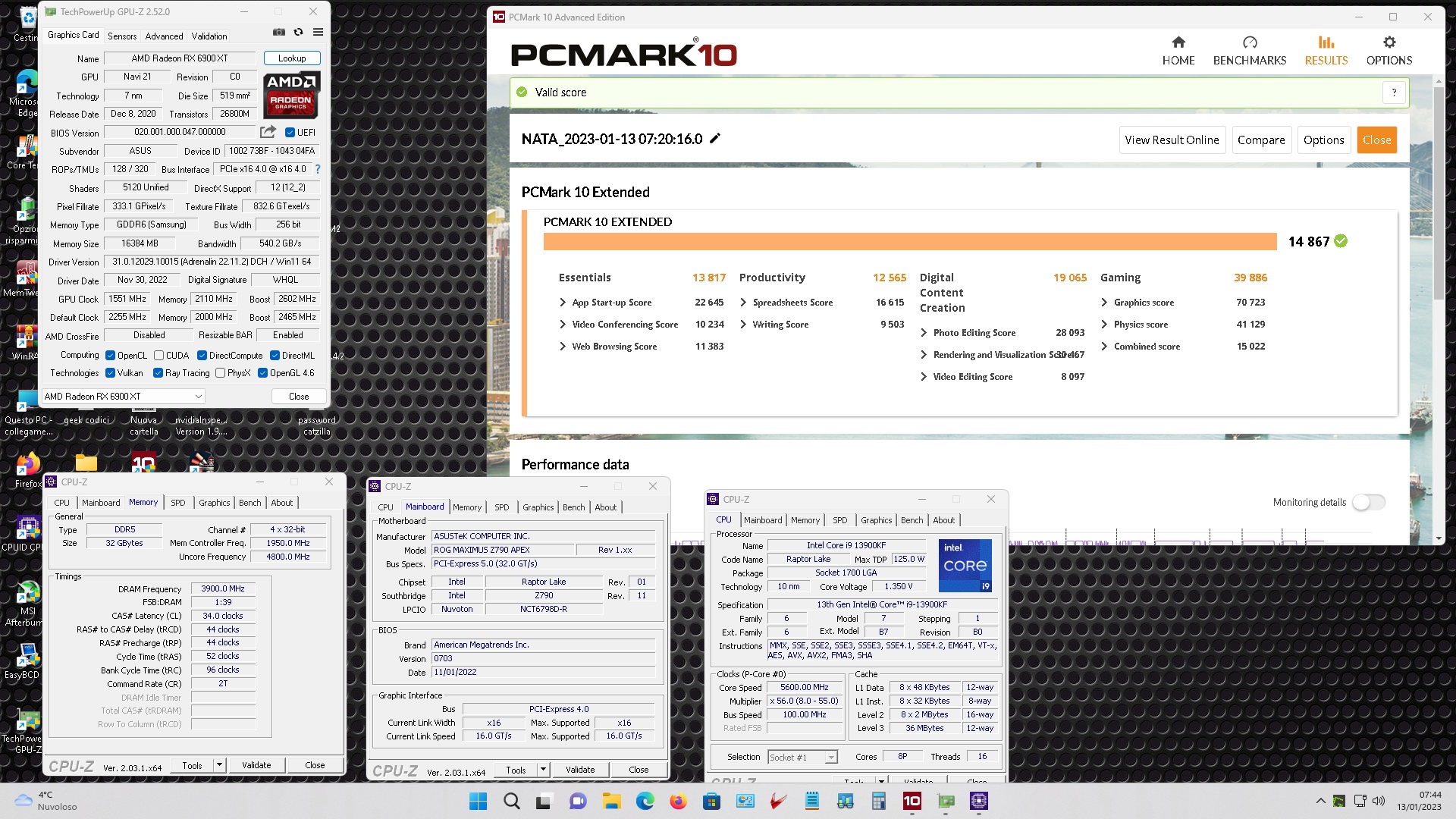Open the GPU-Z hamburger menu
Viewport: 1456px width, 819px height.
[x=318, y=32]
